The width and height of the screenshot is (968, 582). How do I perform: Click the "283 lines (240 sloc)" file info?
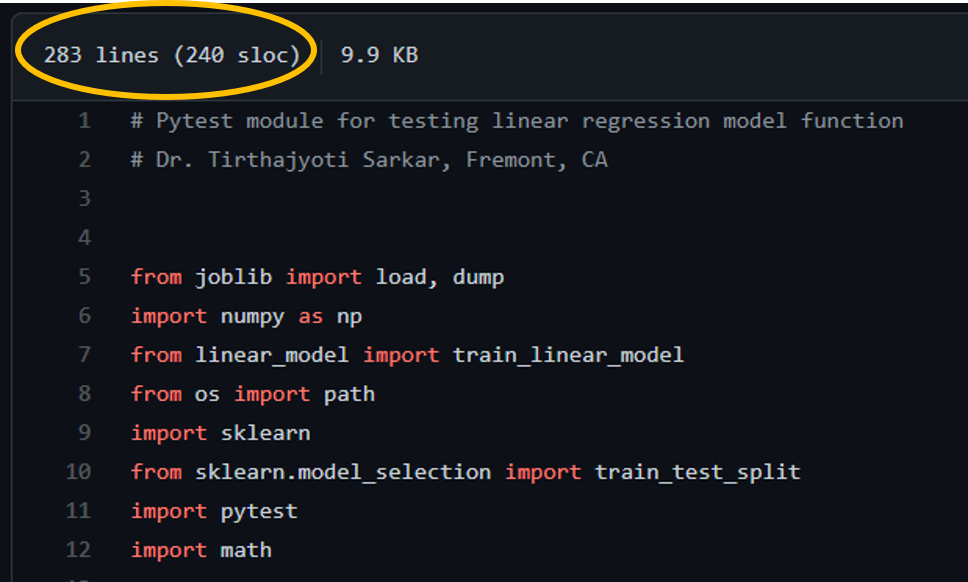tap(172, 55)
